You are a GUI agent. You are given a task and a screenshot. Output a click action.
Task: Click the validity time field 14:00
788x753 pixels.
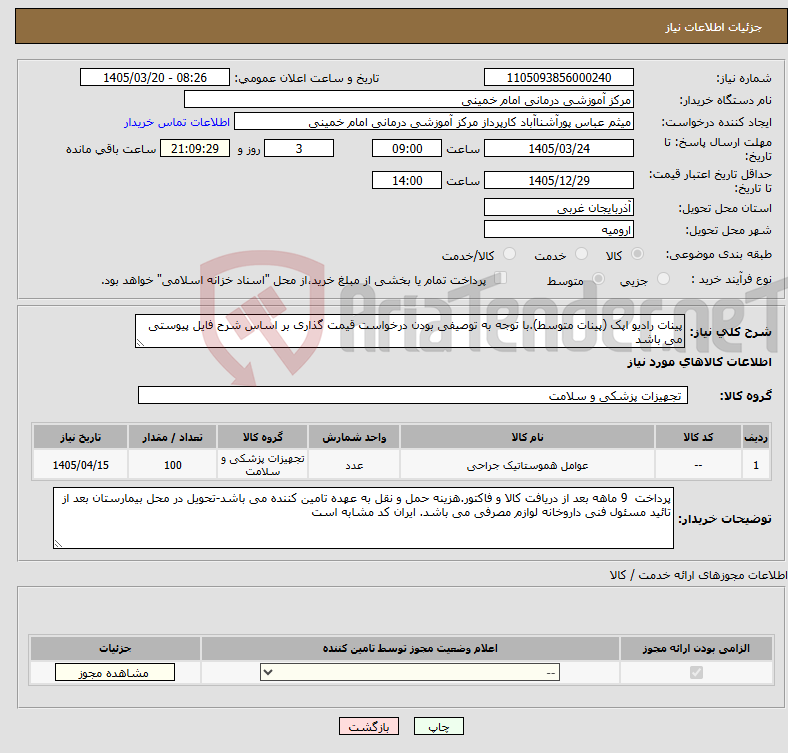pos(407,180)
